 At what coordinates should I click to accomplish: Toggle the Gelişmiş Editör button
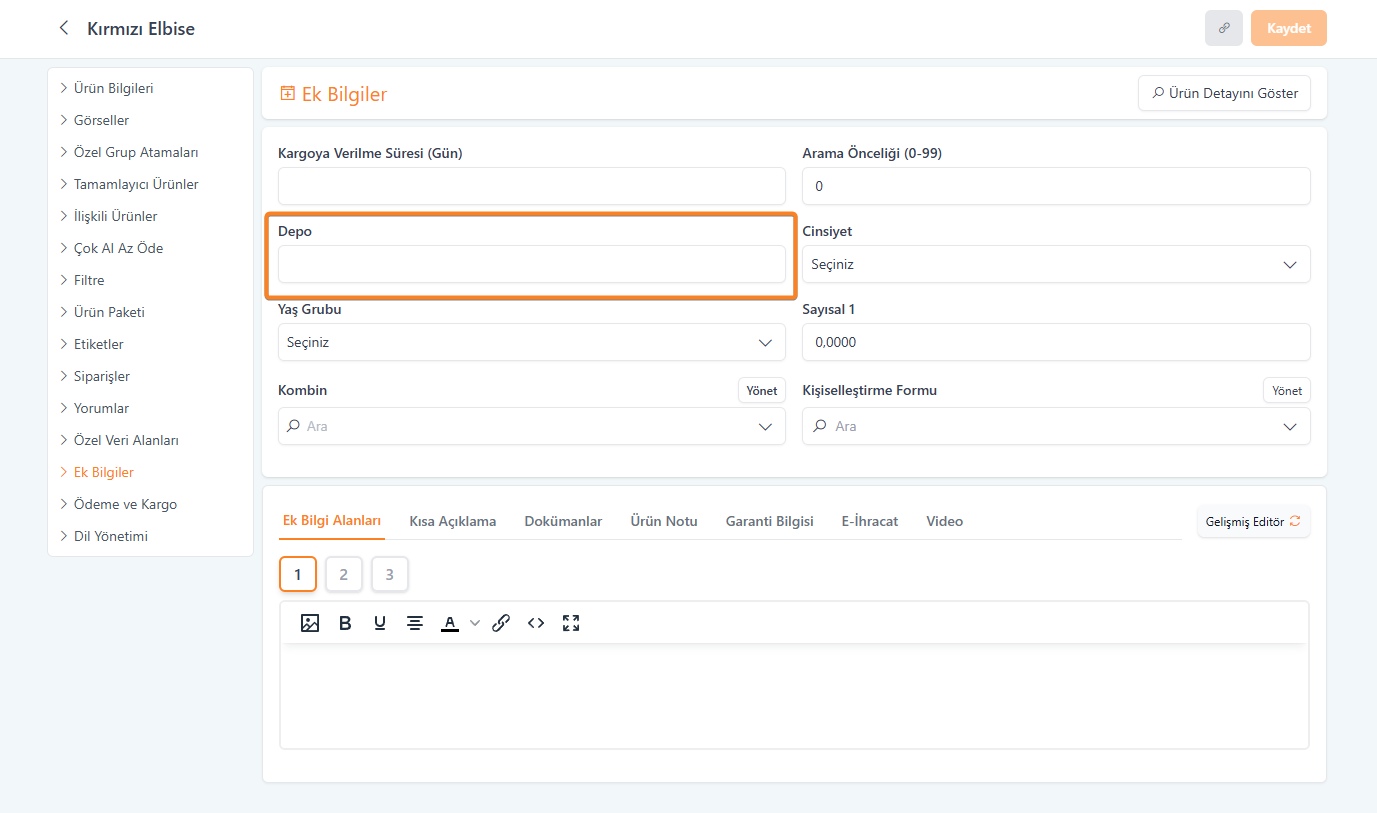1253,521
